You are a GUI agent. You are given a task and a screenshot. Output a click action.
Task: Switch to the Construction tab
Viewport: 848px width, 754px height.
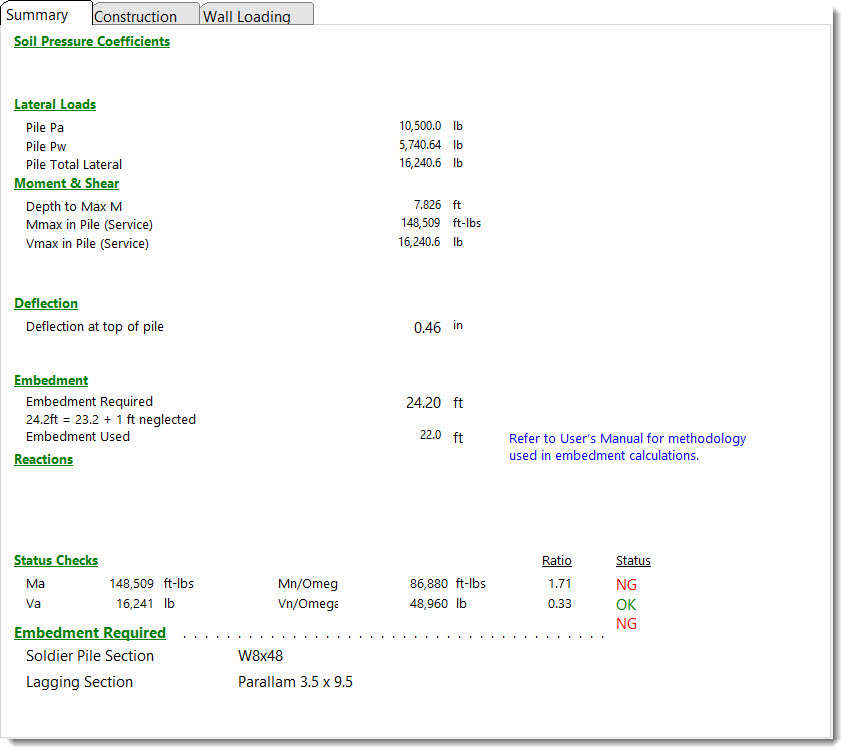pyautogui.click(x=135, y=16)
